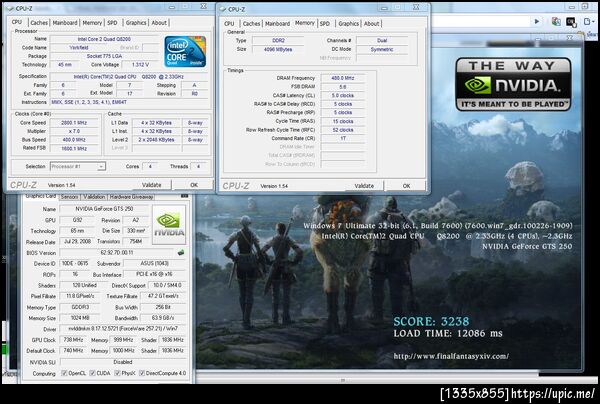Click the GPU Clock '738 MHz' value

tap(73, 340)
